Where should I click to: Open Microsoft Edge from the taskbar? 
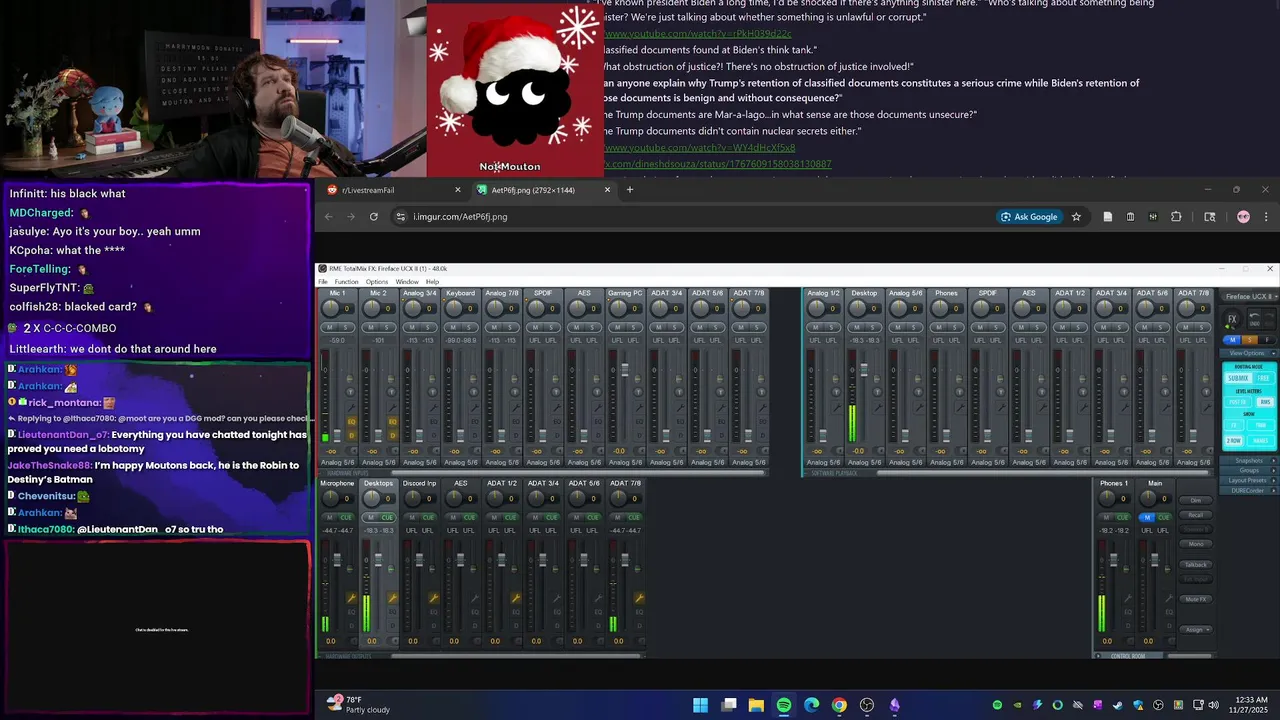click(x=811, y=705)
